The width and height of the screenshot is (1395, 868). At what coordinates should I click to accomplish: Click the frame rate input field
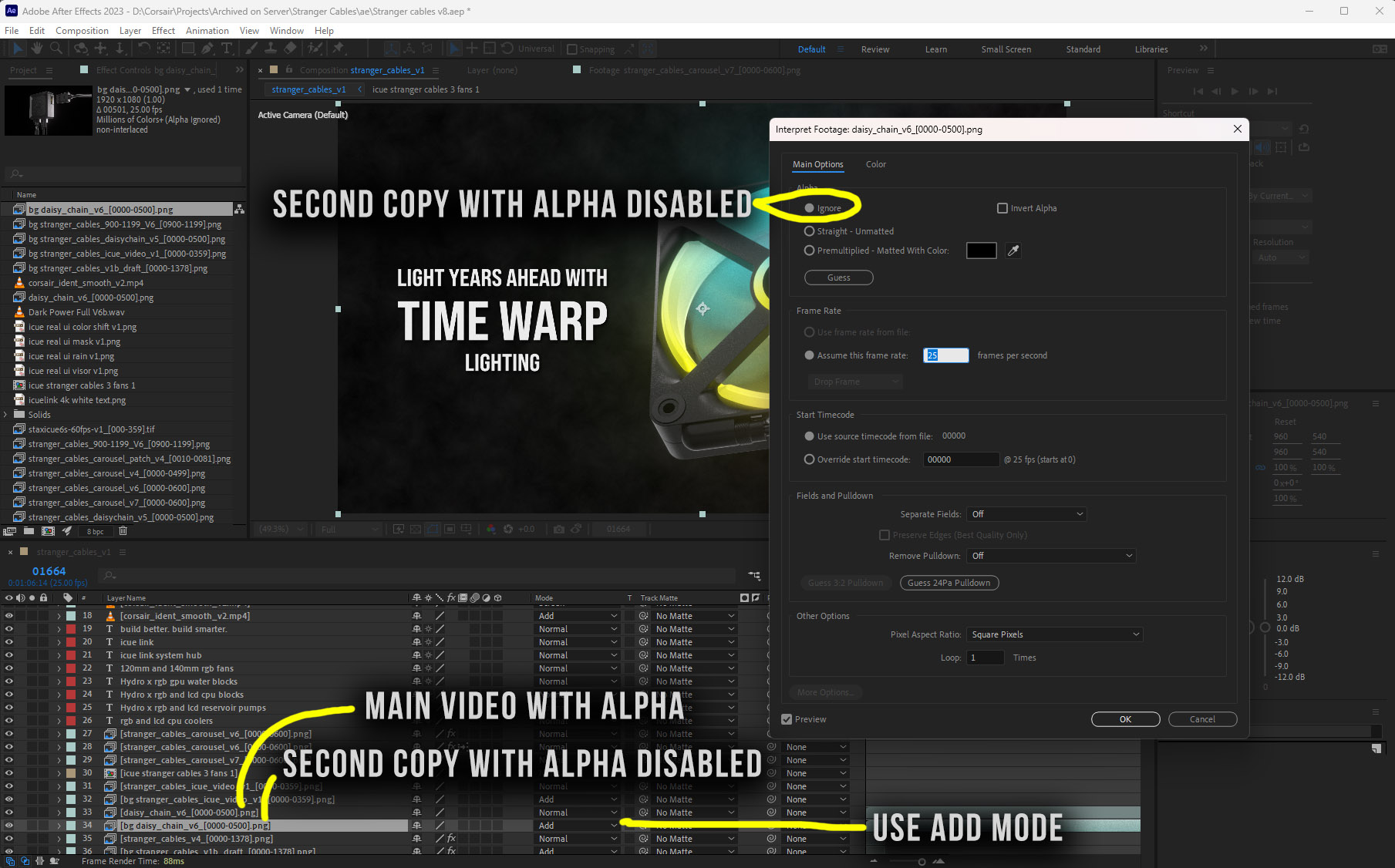click(x=945, y=355)
